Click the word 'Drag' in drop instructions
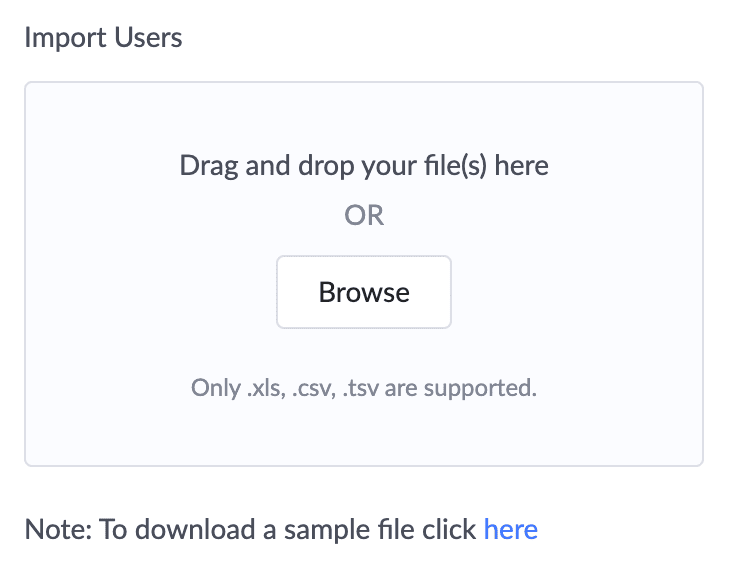The width and height of the screenshot is (732, 588). click(x=208, y=164)
